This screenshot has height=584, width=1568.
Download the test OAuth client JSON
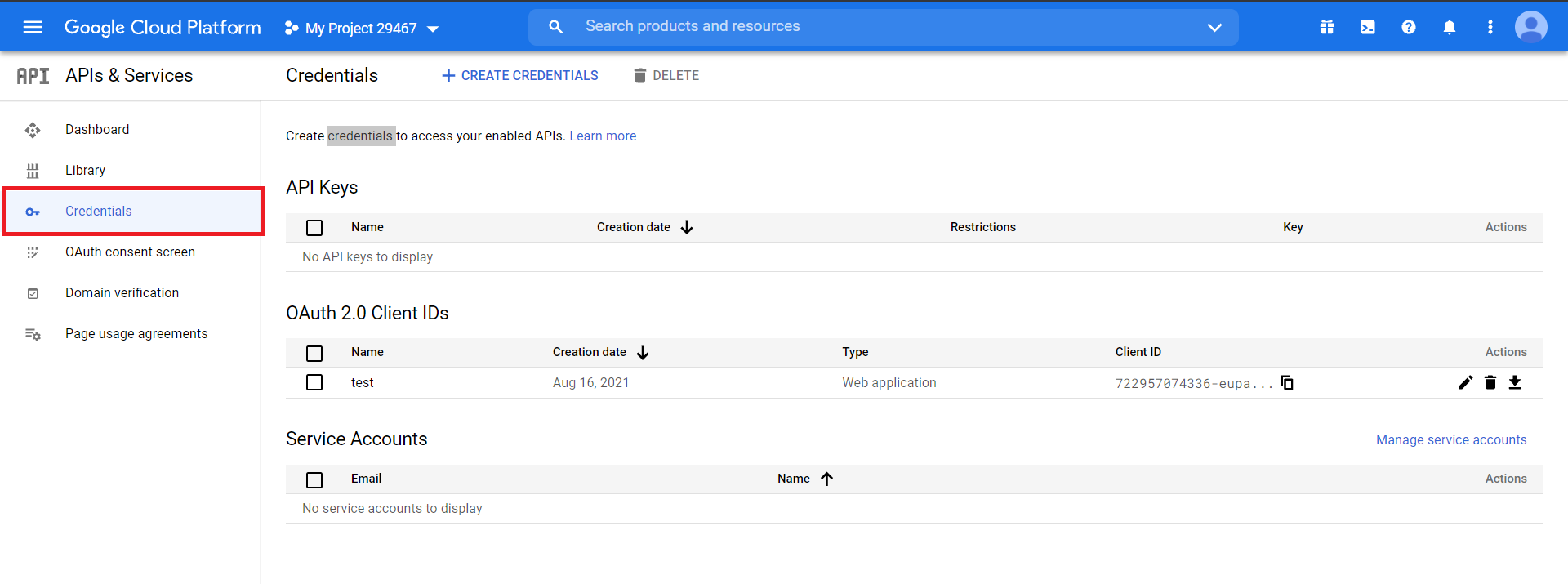point(1515,383)
